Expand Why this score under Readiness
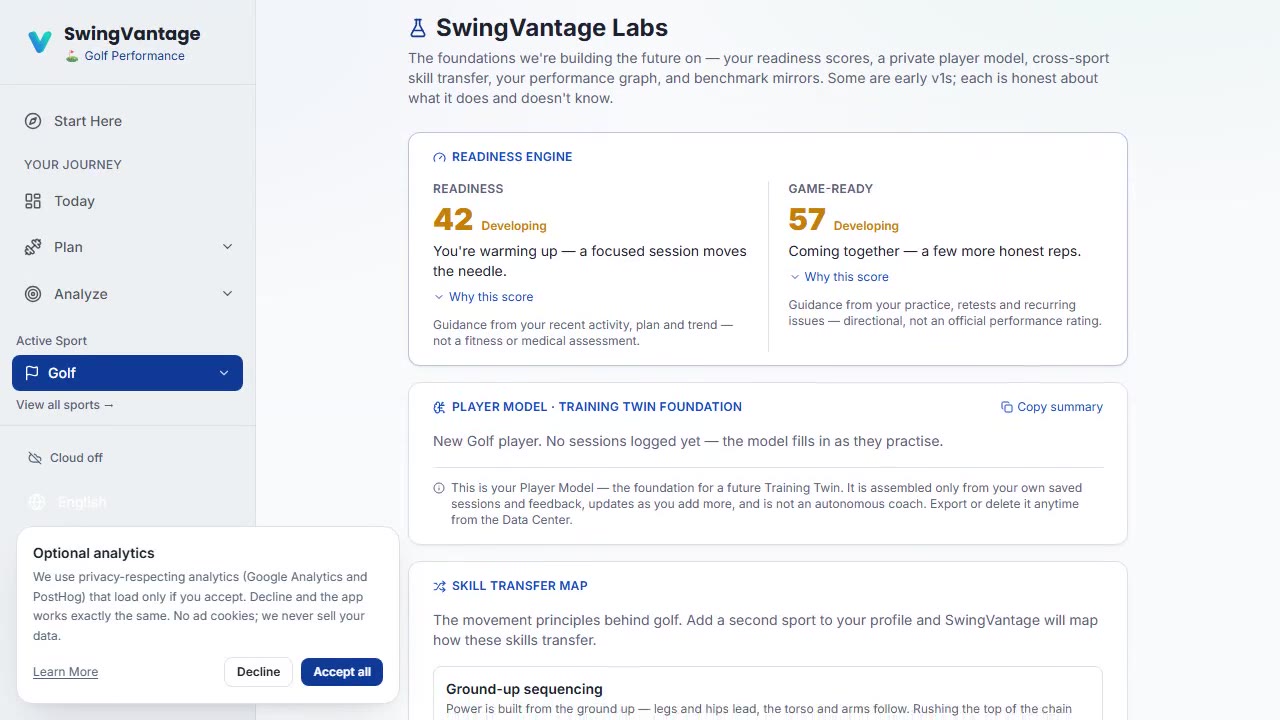The width and height of the screenshot is (1280, 720). (483, 297)
